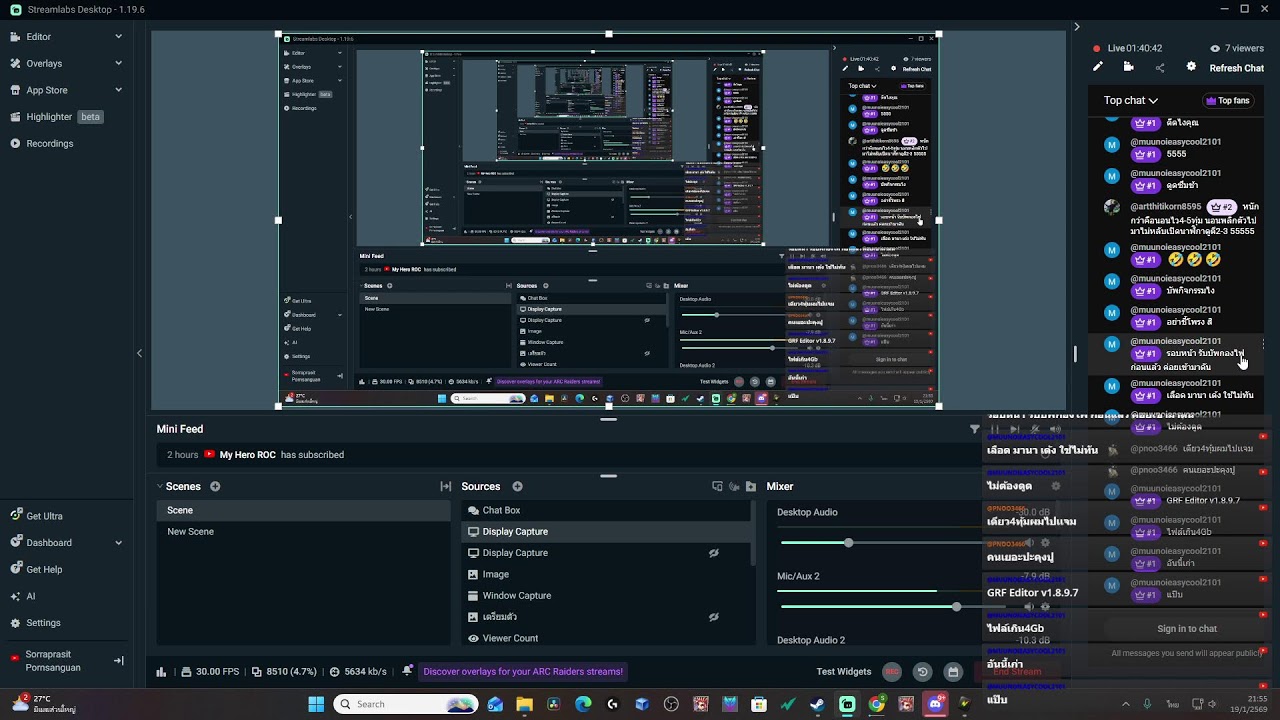Expand the App Store dropdown chevron
This screenshot has width=1280, height=720.
[x=118, y=90]
